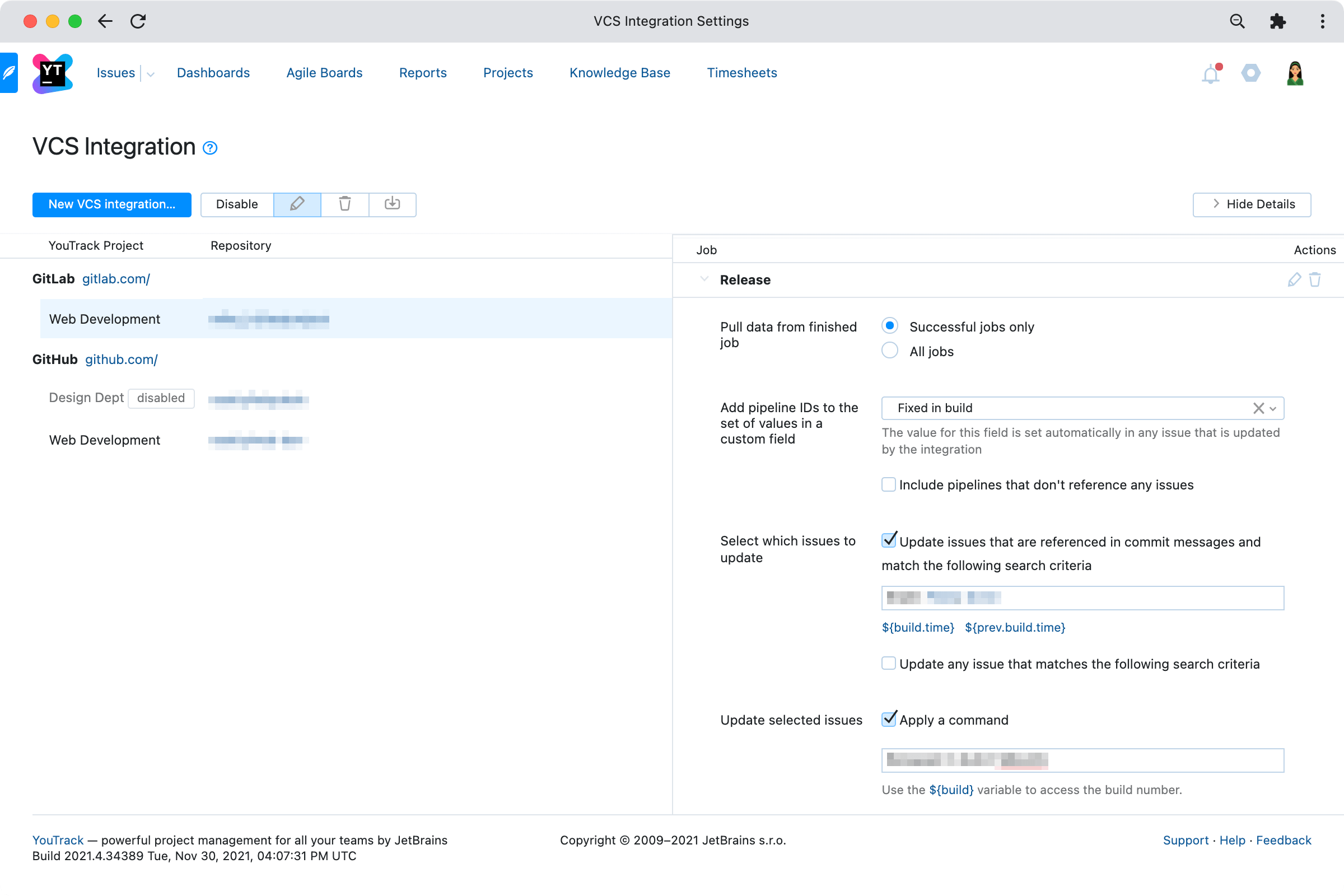Click the New VCS integration button

point(111,204)
